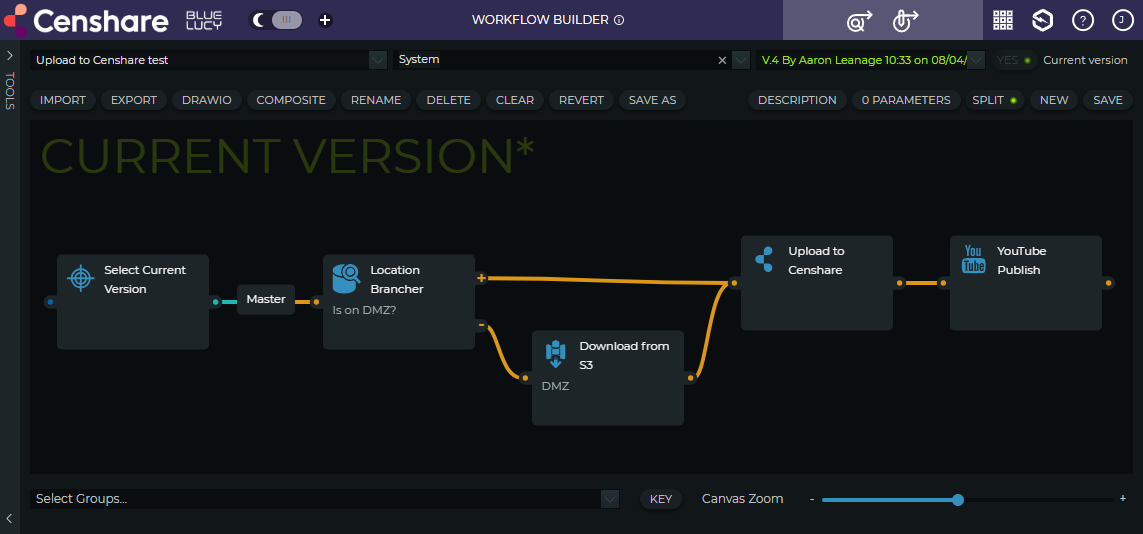This screenshot has width=1143, height=534.
Task: Toggle the SPLIT view option
Action: 996,100
